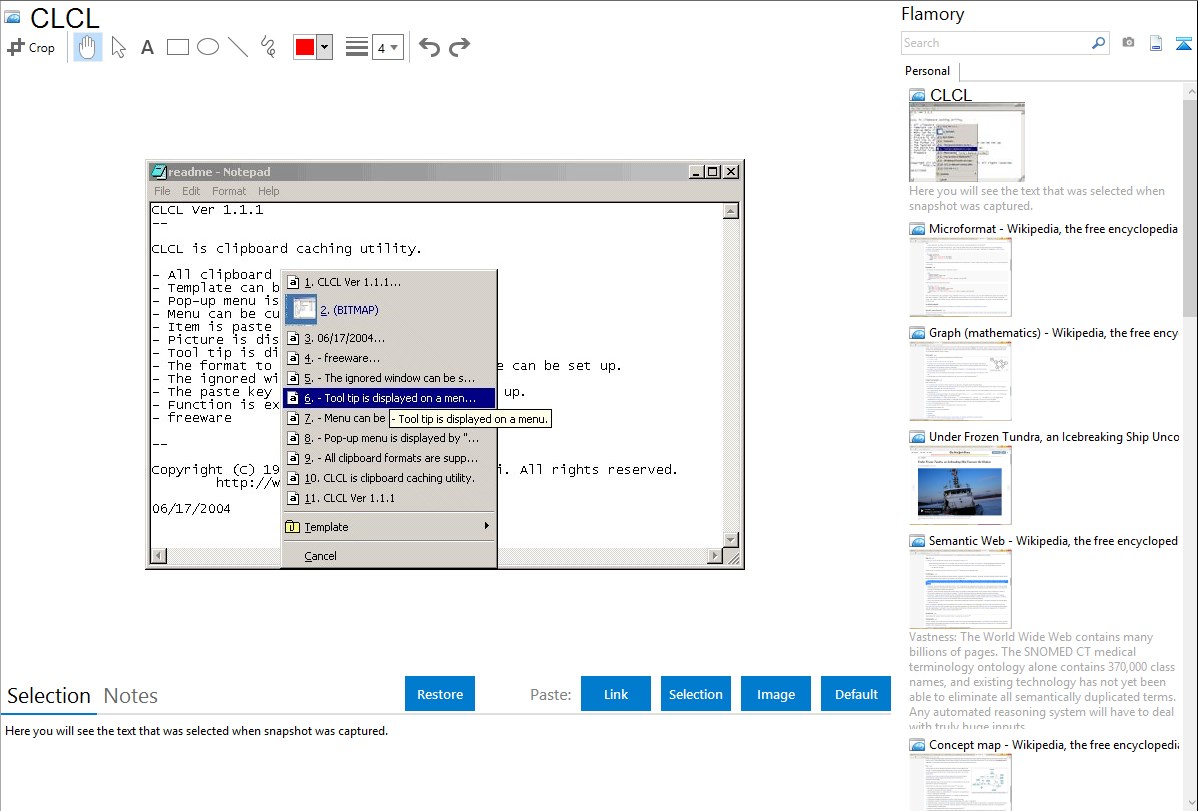Choose the arrow pointer selection tool
The image size is (1198, 811).
tap(118, 47)
